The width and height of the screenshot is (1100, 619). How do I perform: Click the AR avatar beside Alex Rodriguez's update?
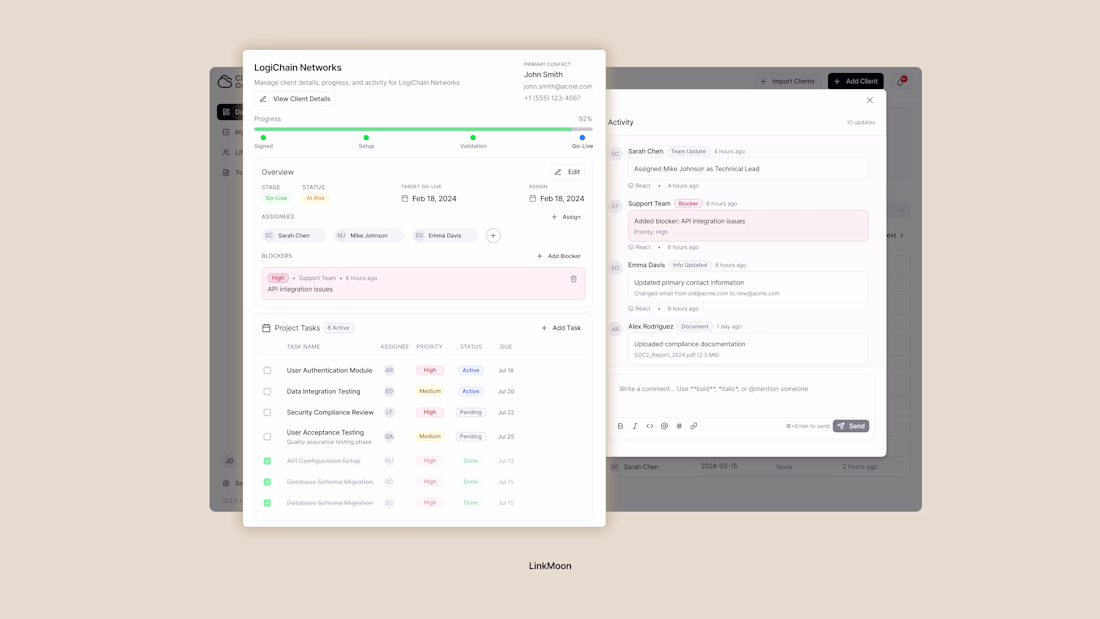point(615,329)
